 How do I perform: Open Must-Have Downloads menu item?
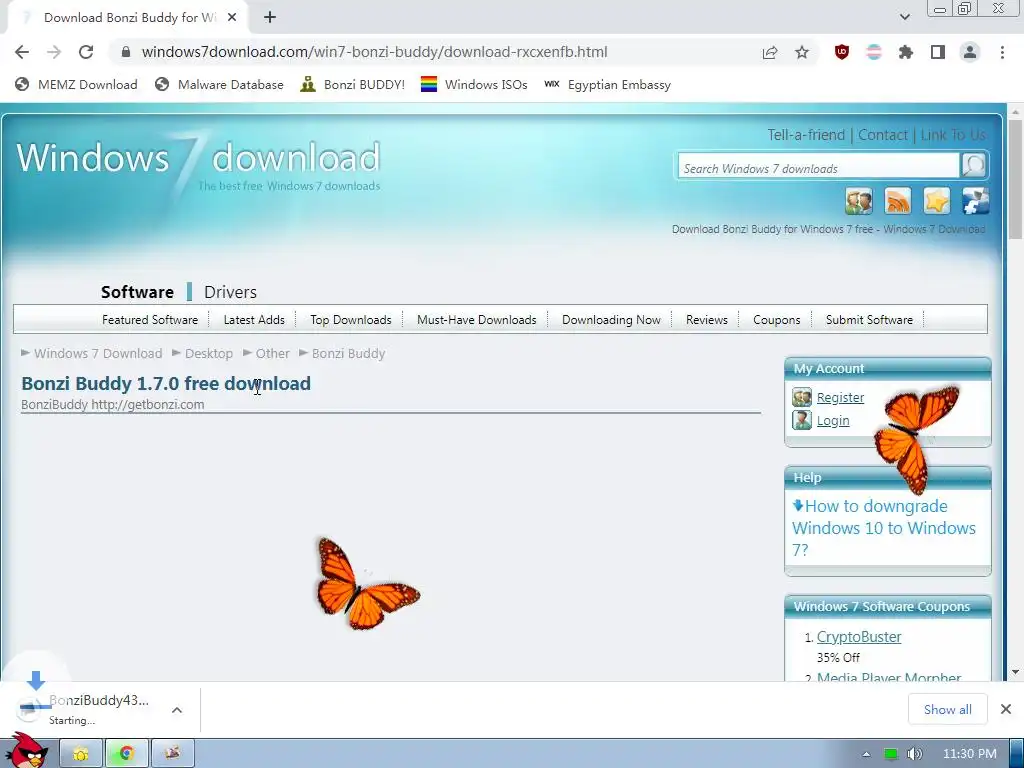click(477, 320)
